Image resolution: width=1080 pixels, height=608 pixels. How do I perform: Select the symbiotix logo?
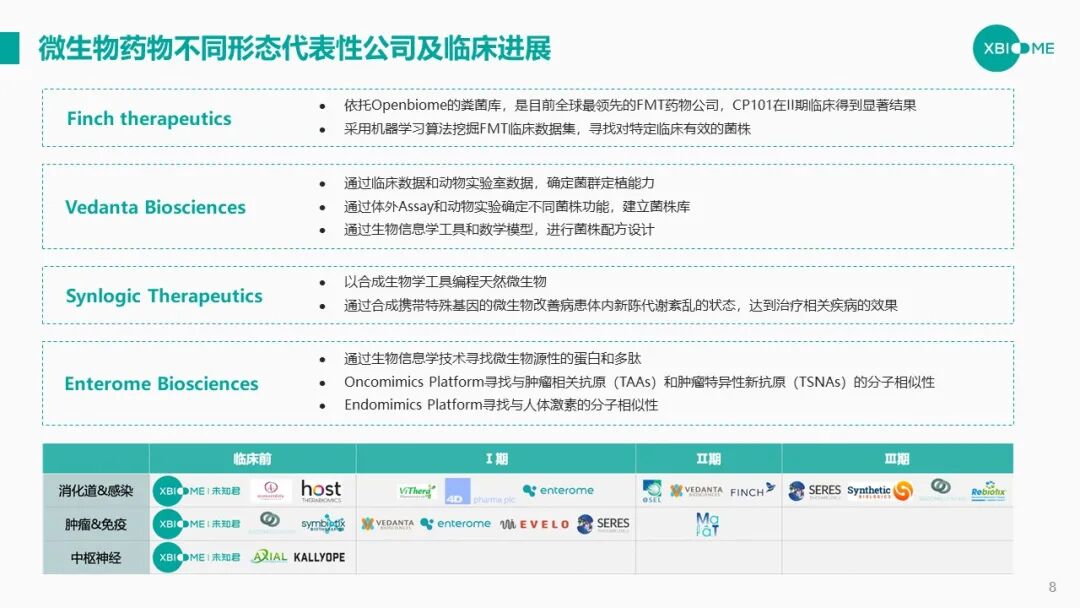323,524
